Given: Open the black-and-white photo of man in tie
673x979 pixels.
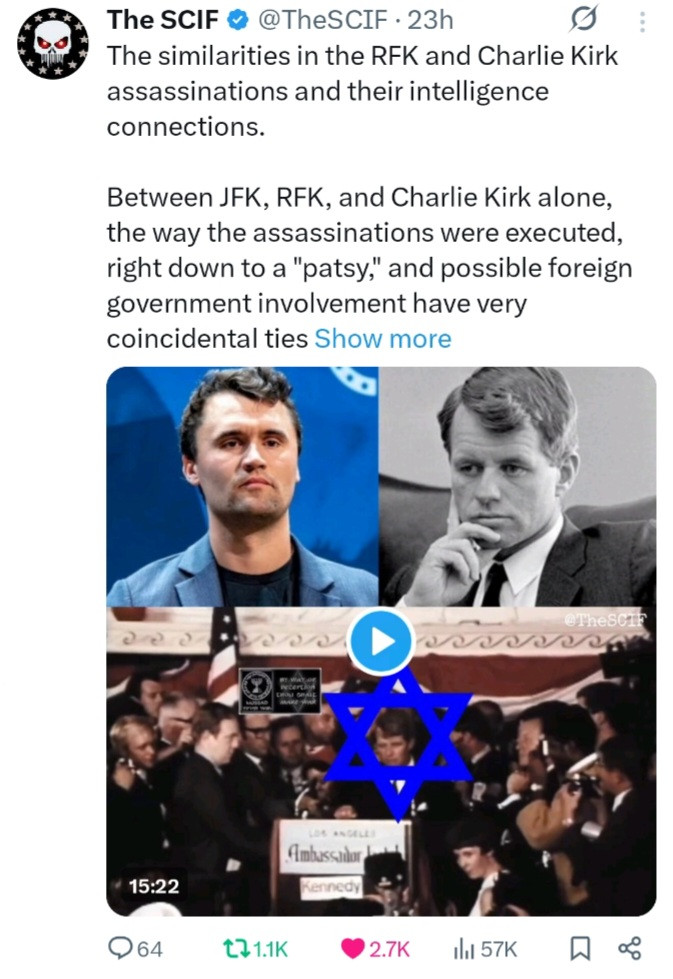Looking at the screenshot, I should [518, 486].
